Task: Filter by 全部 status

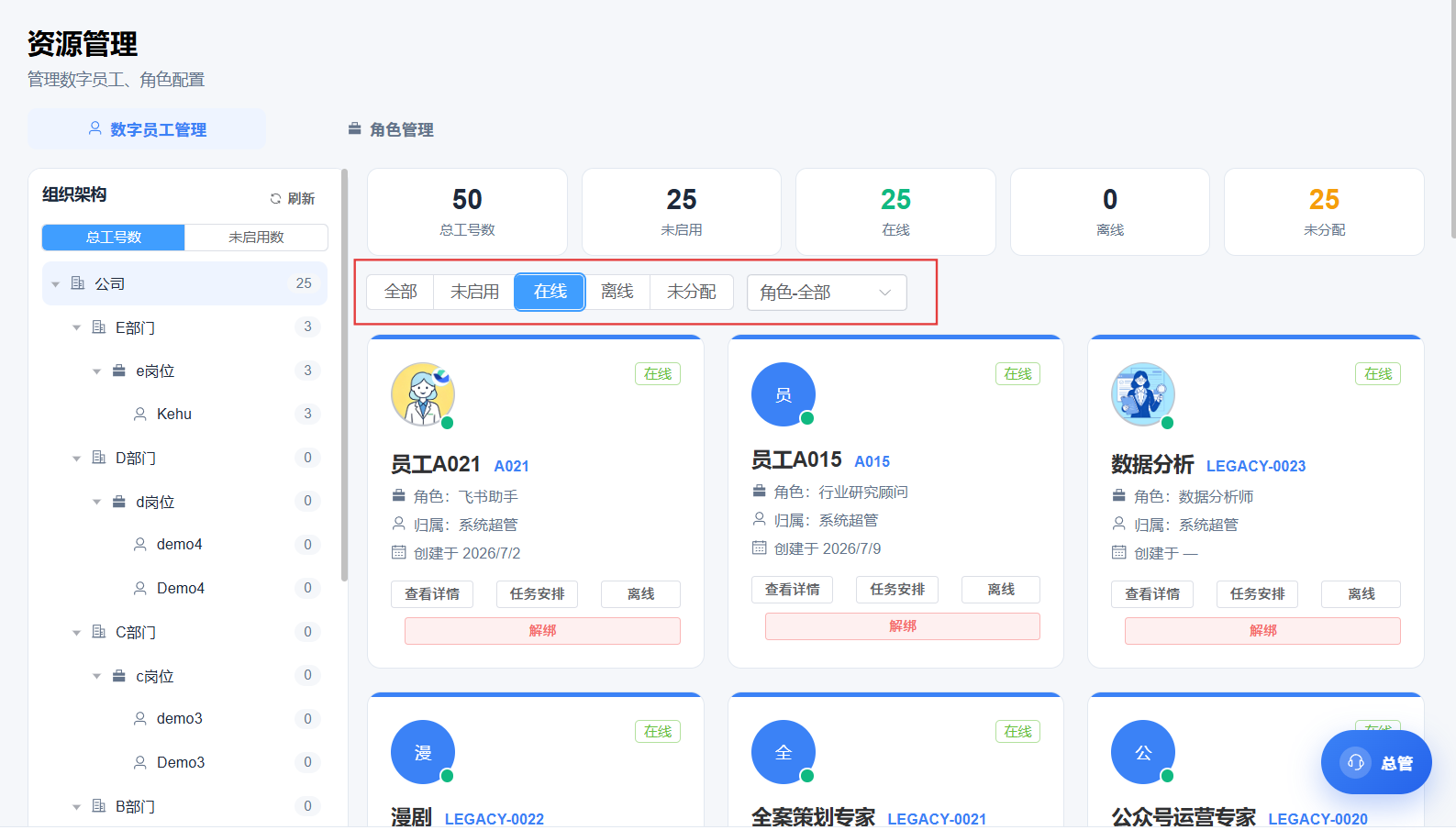Action: tap(401, 293)
